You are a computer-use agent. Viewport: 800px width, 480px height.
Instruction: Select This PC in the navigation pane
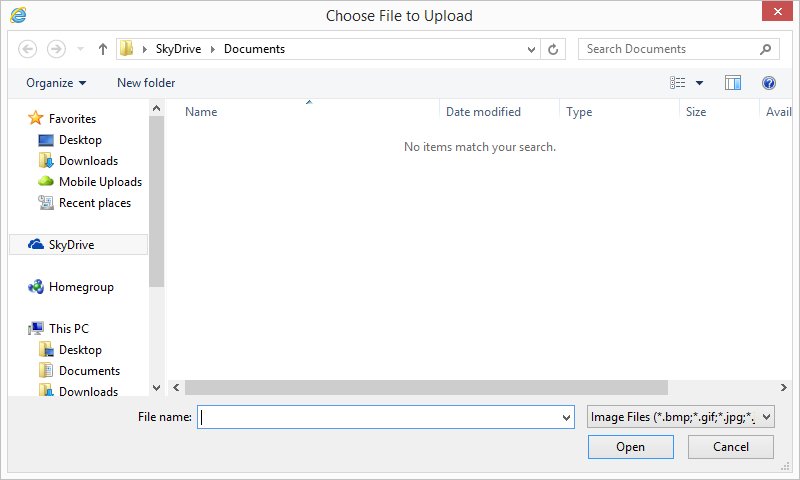pyautogui.click(x=69, y=329)
